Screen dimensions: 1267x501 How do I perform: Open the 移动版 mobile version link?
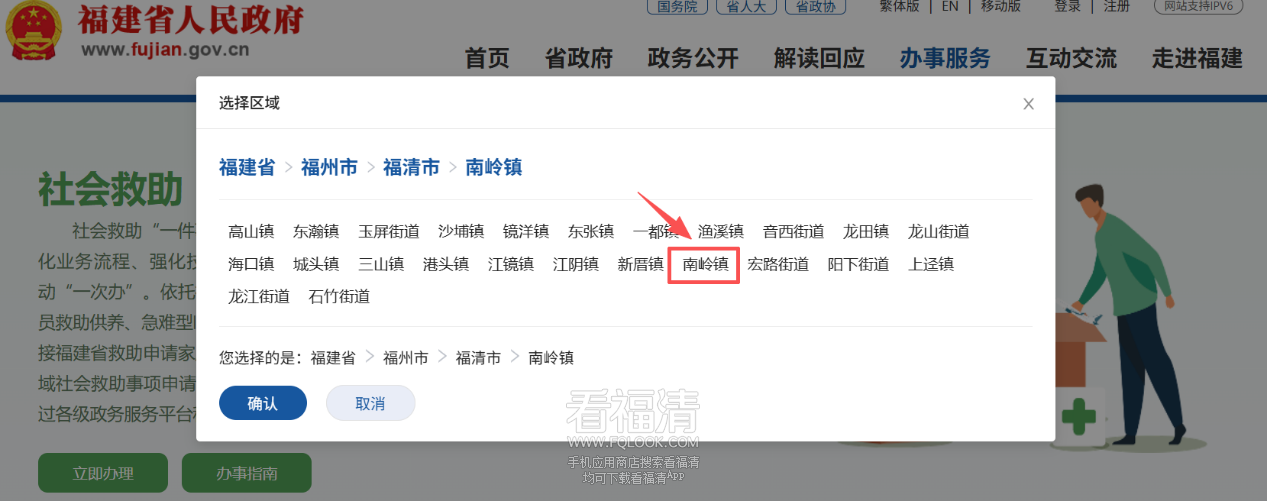coord(1001,6)
